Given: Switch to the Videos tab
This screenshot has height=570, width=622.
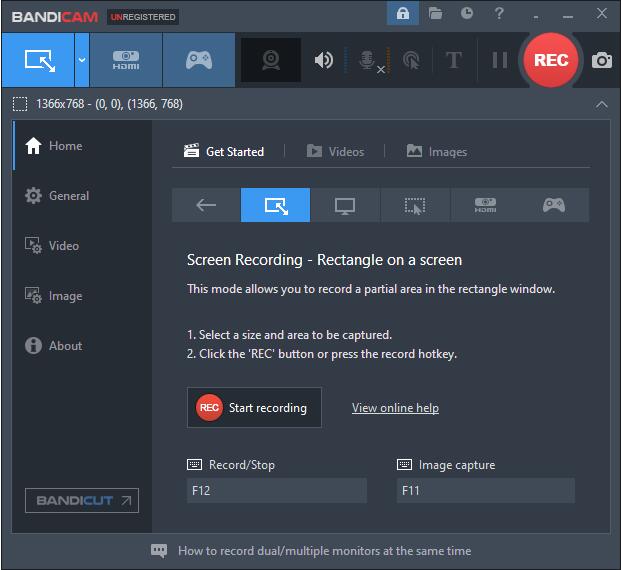Looking at the screenshot, I should 335,152.
